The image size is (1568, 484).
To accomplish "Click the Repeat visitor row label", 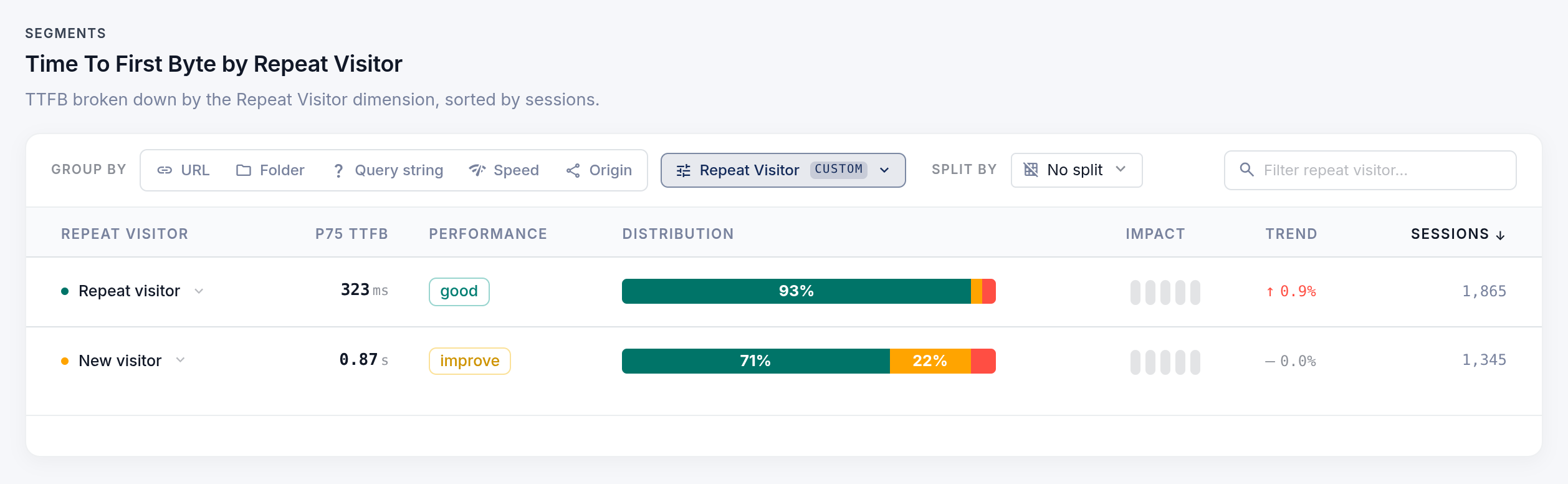I will [129, 291].
